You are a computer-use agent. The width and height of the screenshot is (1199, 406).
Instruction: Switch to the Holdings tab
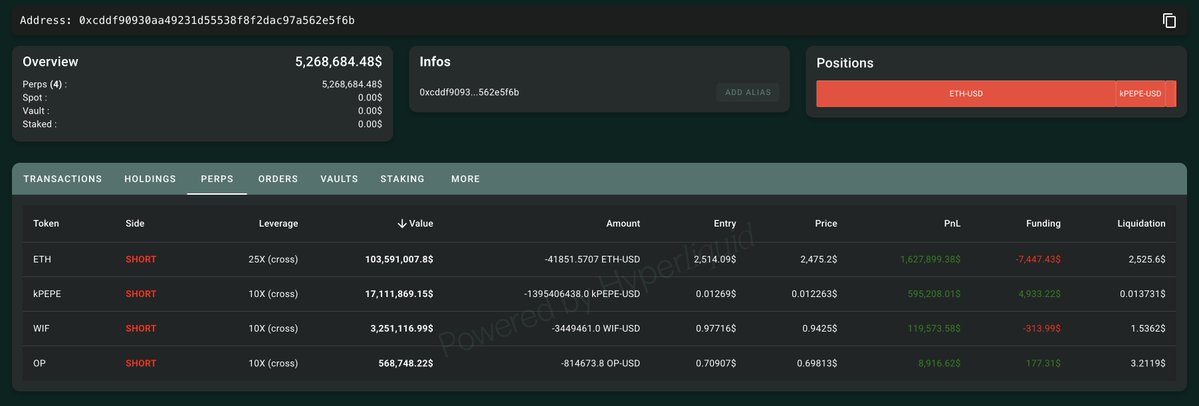[x=150, y=179]
